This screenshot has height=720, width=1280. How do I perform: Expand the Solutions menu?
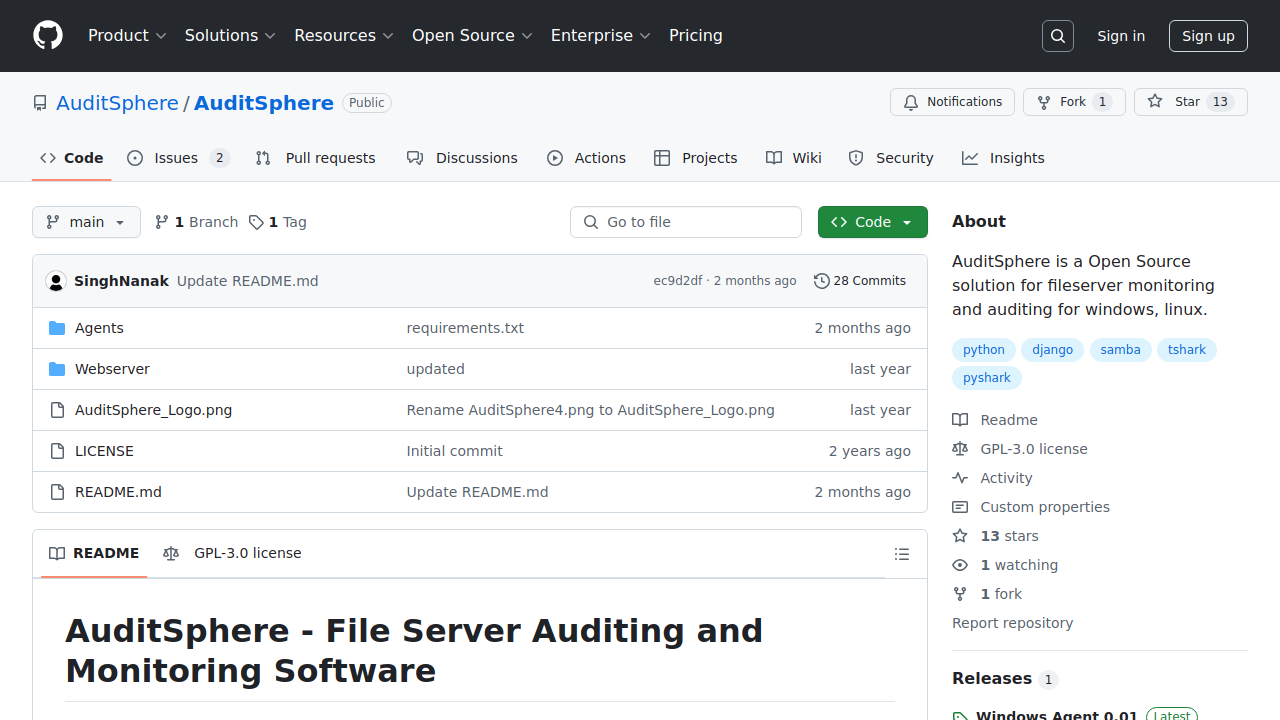pyautogui.click(x=230, y=35)
